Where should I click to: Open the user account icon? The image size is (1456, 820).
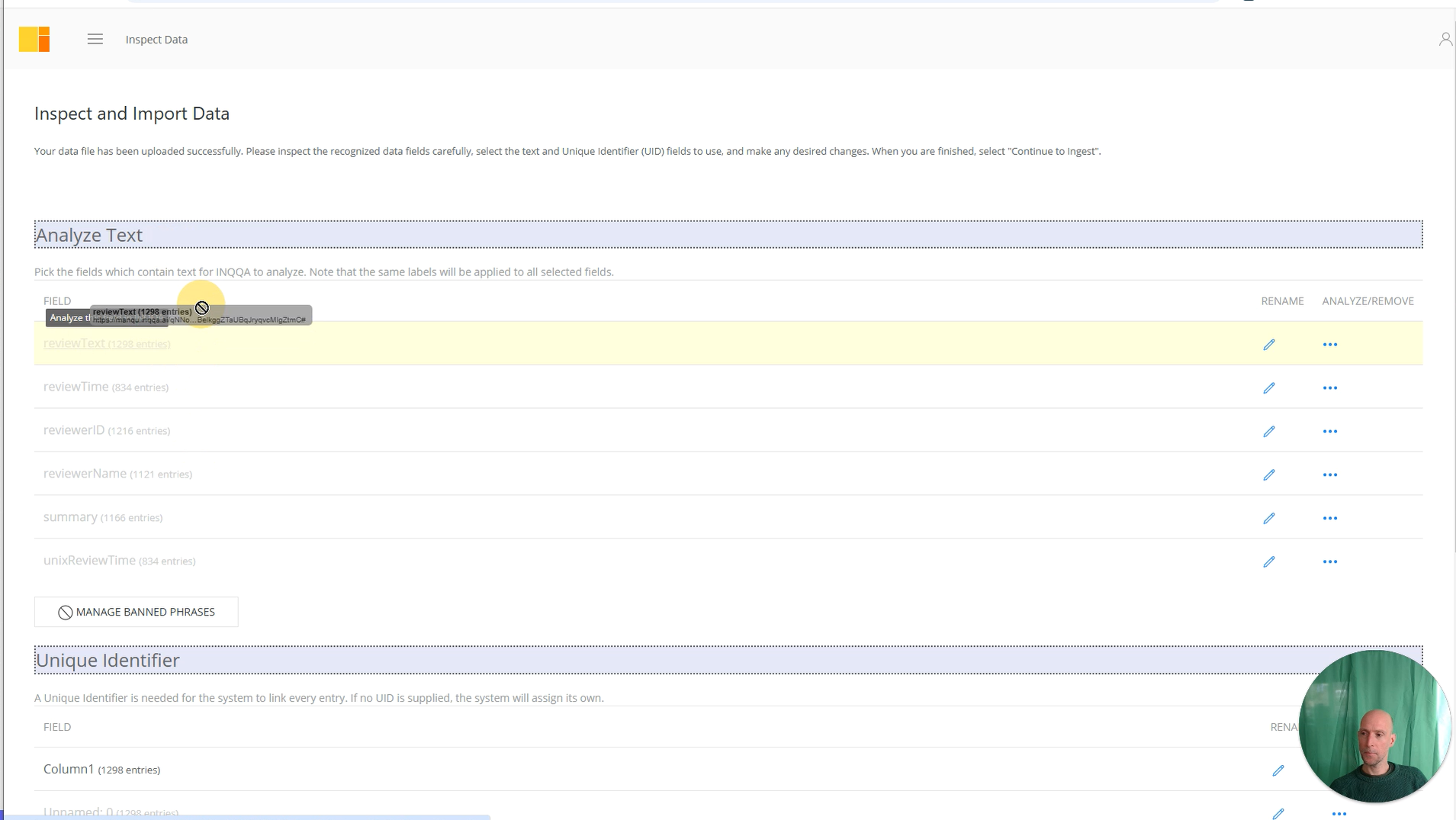point(1445,39)
